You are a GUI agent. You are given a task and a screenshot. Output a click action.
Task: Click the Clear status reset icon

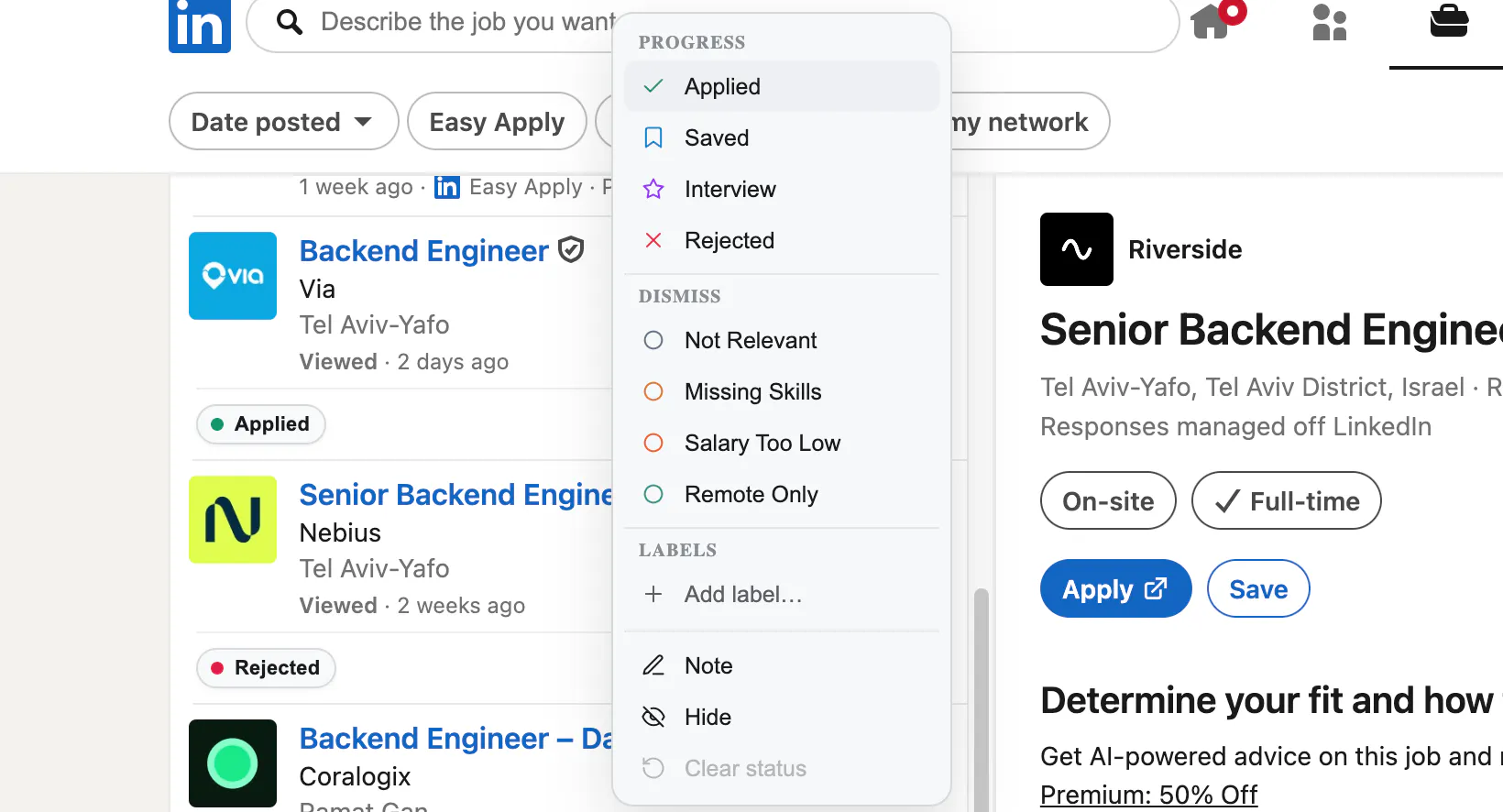[653, 768]
